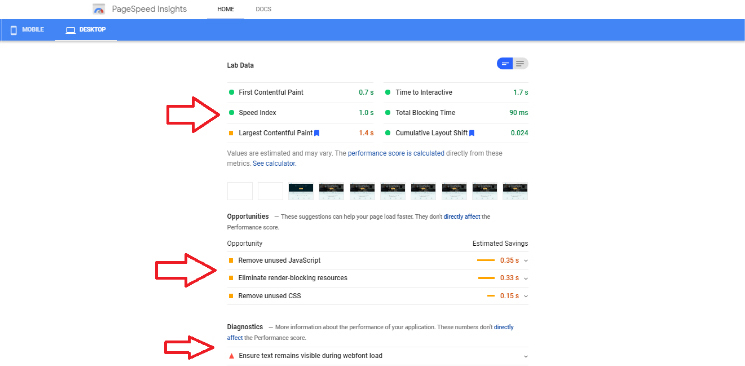The height and width of the screenshot is (366, 745).
Task: Click the bookmark icon beside Largest Contentful Paint
Action: pyautogui.click(x=316, y=133)
